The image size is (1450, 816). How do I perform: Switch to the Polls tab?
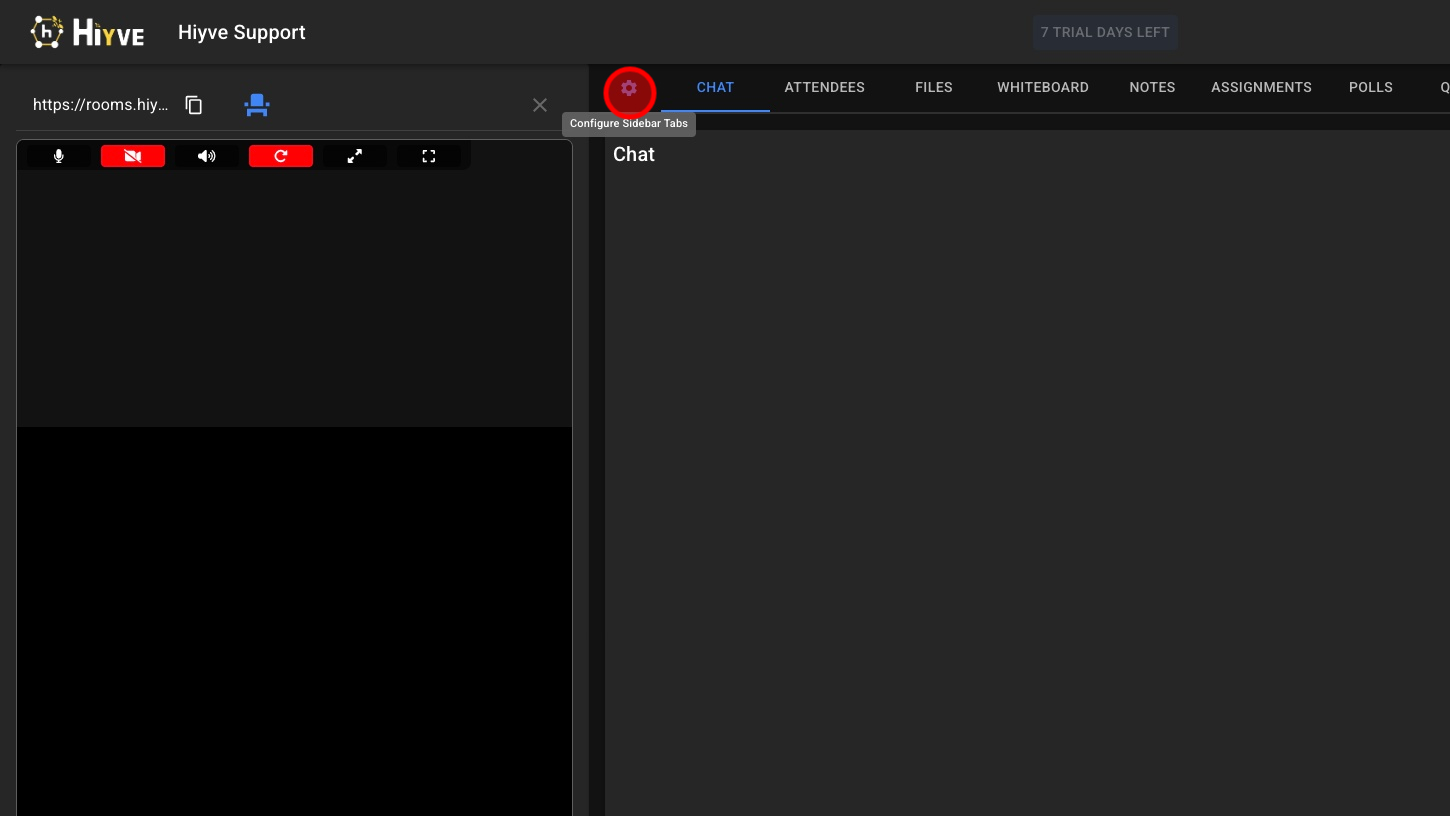[1370, 88]
